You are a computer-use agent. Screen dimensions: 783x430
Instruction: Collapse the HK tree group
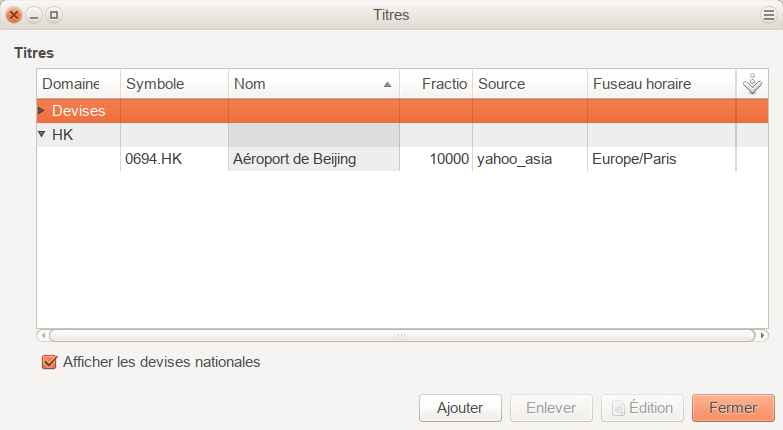tap(42, 134)
